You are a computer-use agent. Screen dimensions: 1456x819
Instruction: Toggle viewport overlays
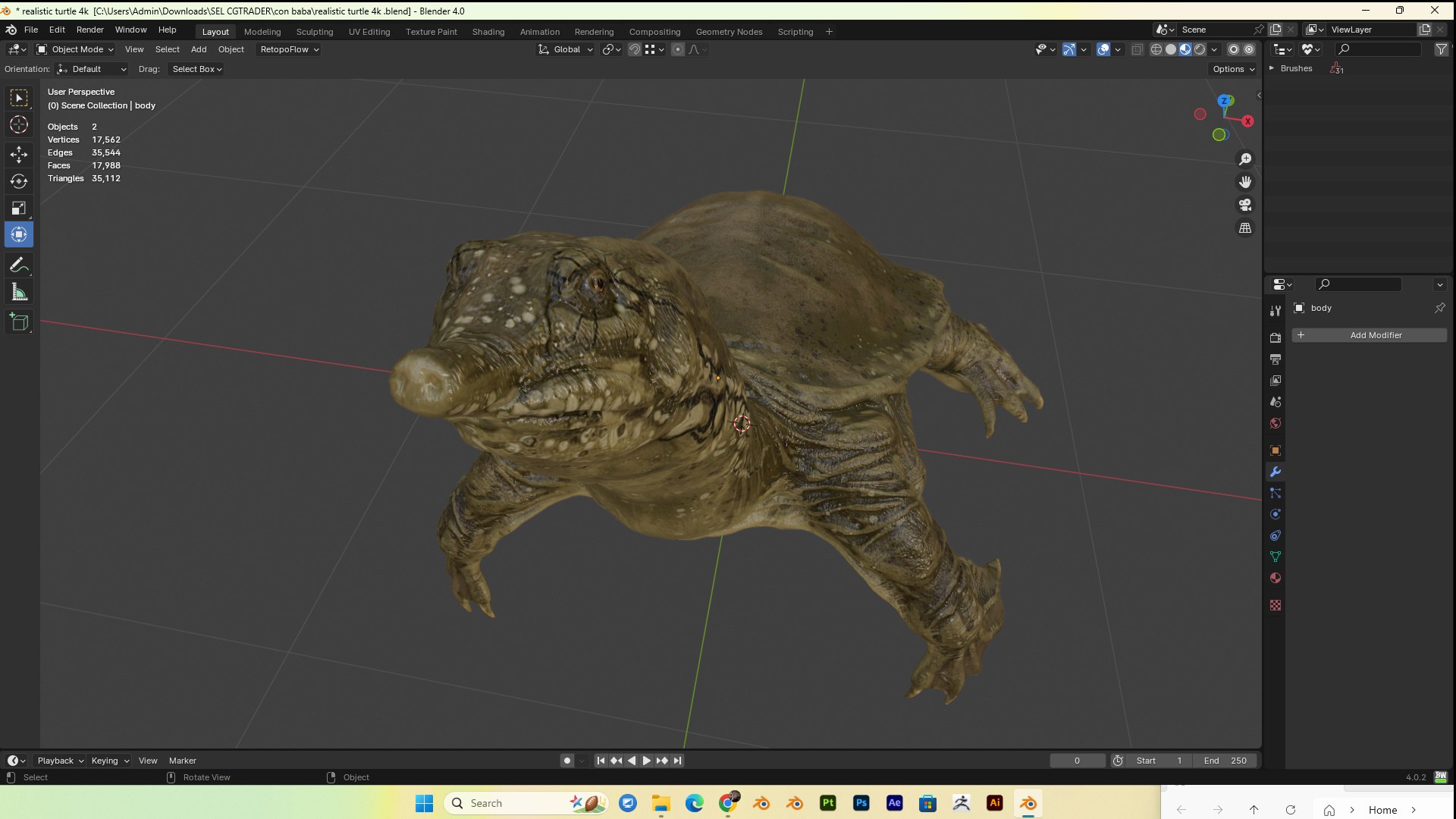click(x=1103, y=49)
